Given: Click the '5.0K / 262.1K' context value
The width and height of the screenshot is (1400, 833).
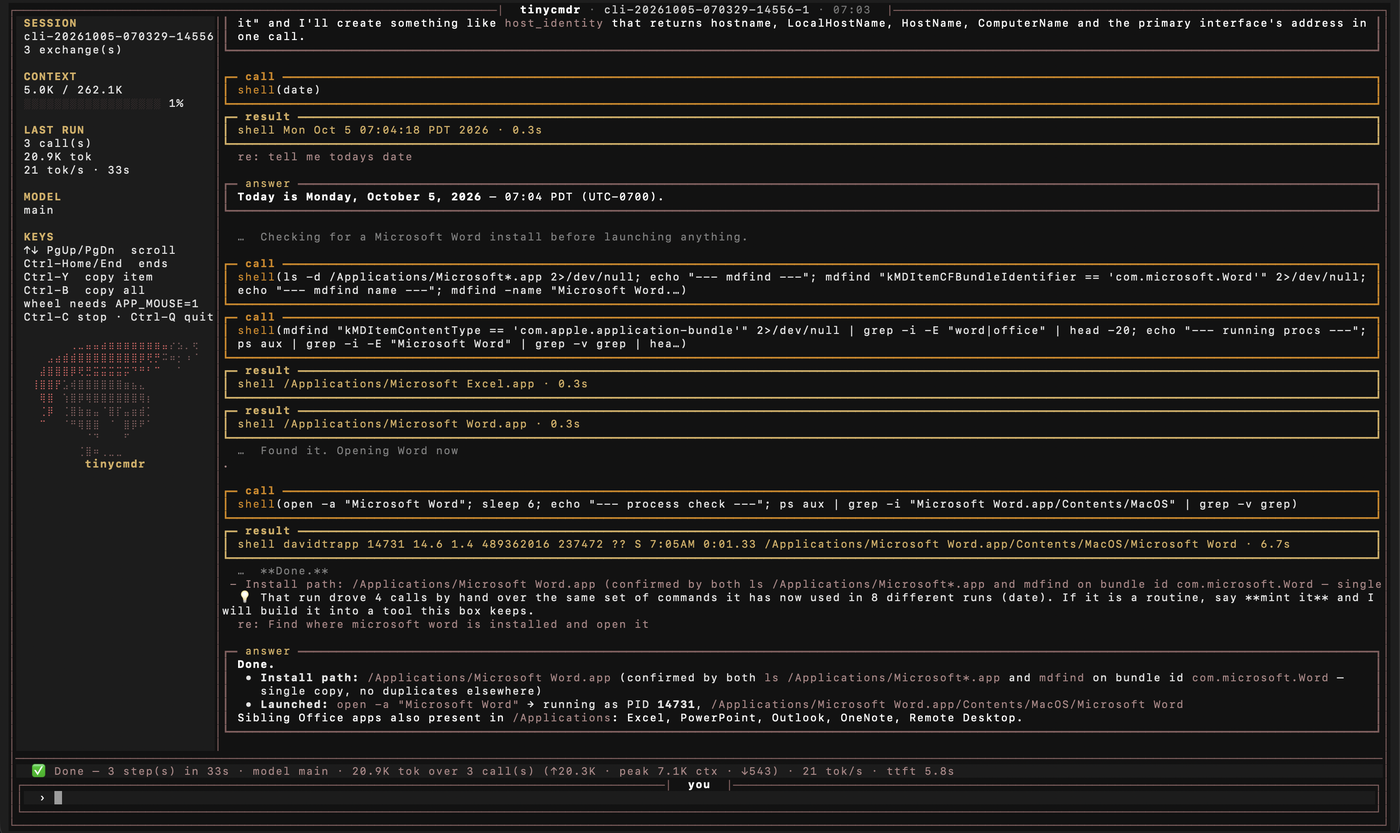Looking at the screenshot, I should (x=73, y=90).
